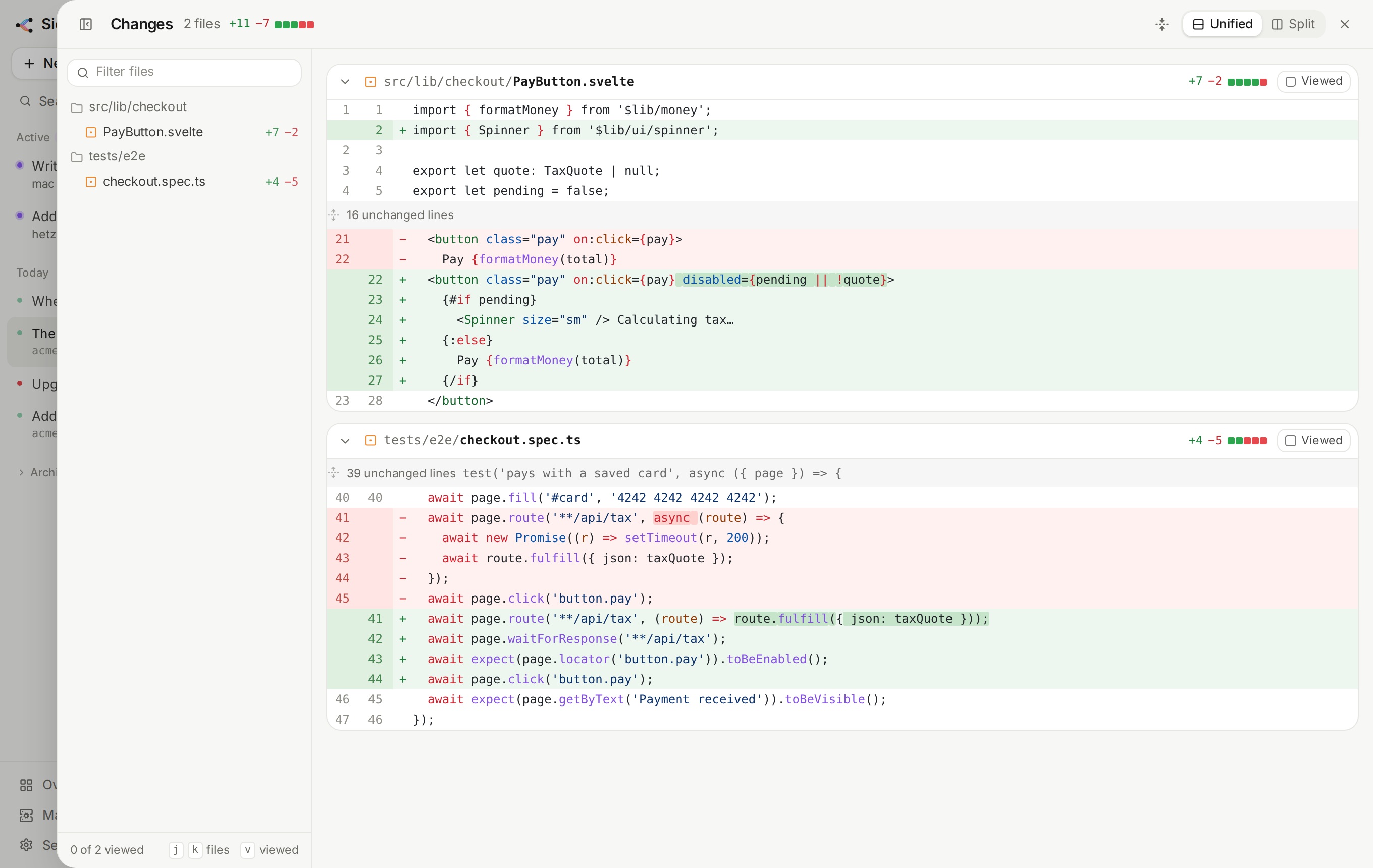Image resolution: width=1373 pixels, height=868 pixels.
Task: Click the Changes panel title
Action: point(141,24)
